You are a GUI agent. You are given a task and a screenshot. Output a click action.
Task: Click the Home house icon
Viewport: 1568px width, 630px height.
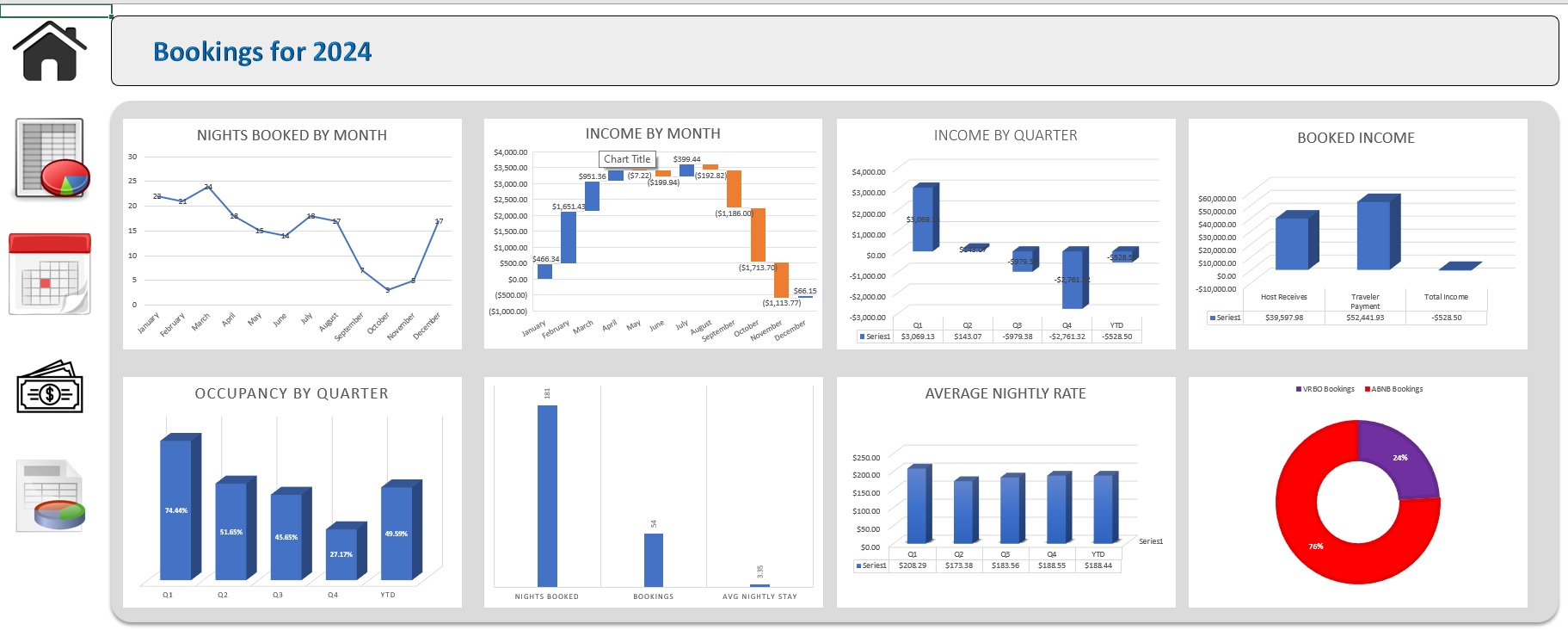50,52
